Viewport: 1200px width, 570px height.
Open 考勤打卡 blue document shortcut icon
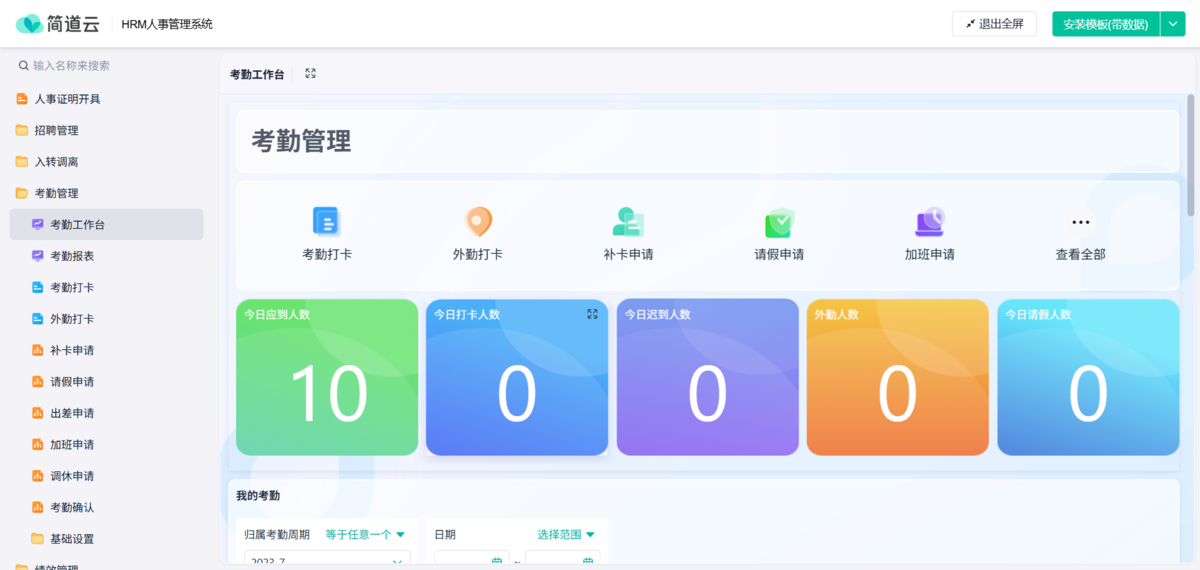click(327, 221)
